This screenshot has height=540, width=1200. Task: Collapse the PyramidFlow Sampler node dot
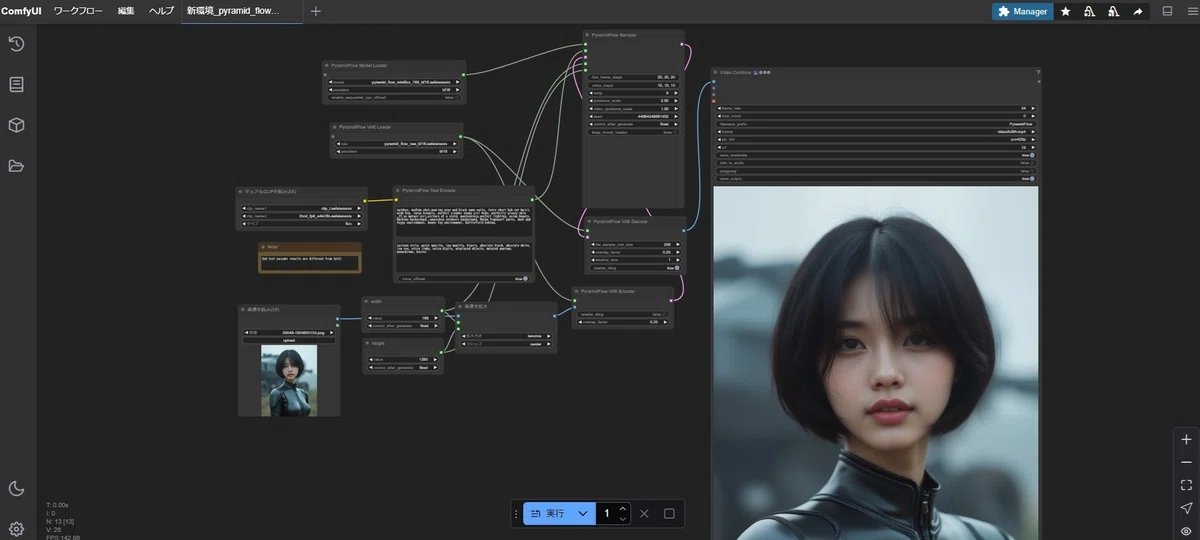pos(588,34)
